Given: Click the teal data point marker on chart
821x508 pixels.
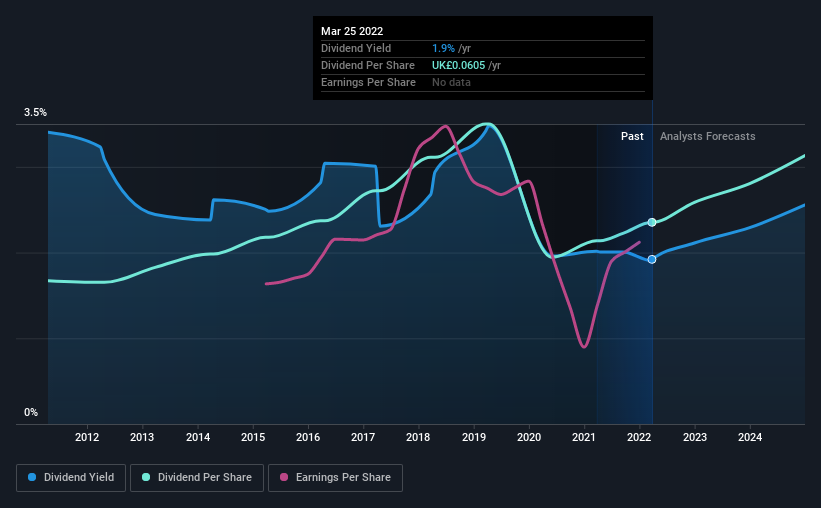Looking at the screenshot, I should click(x=652, y=223).
